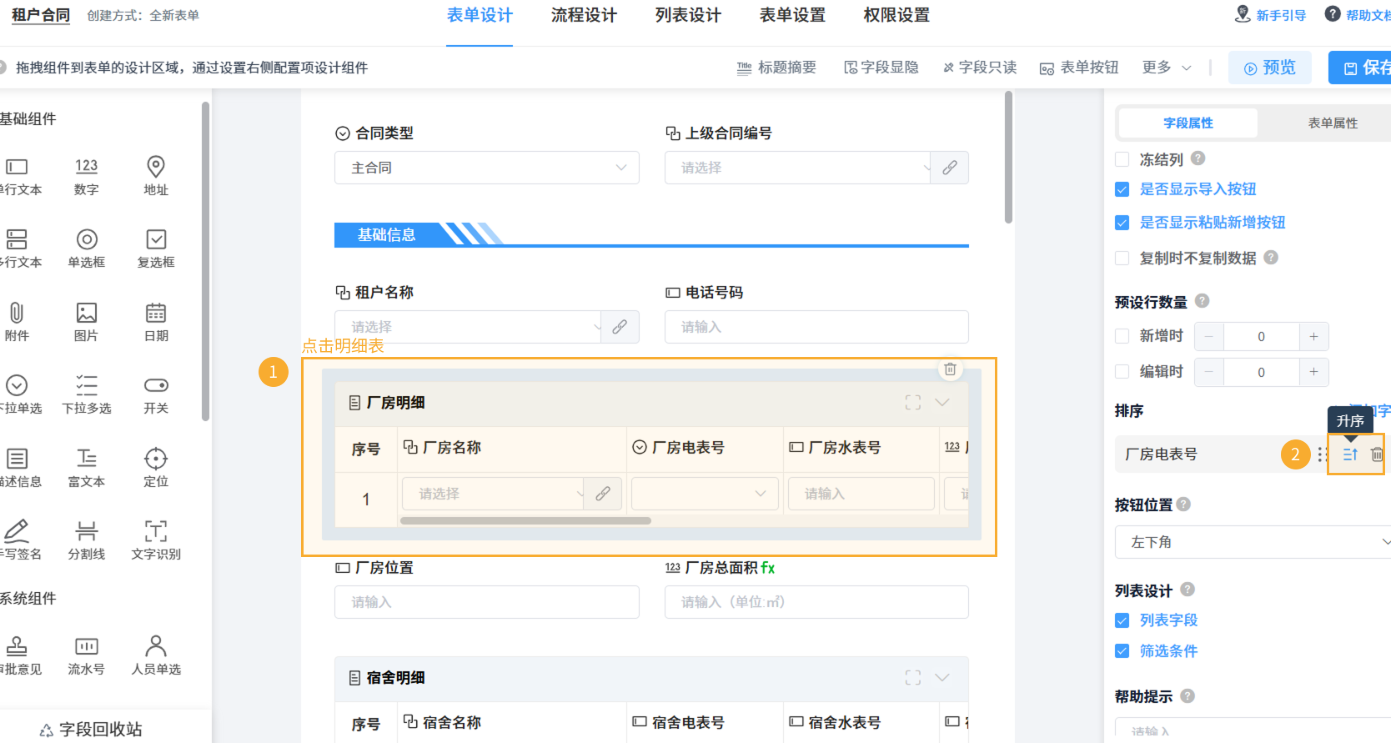
Task: Uncheck the 筛选条件 checkbox
Action: click(x=1122, y=651)
